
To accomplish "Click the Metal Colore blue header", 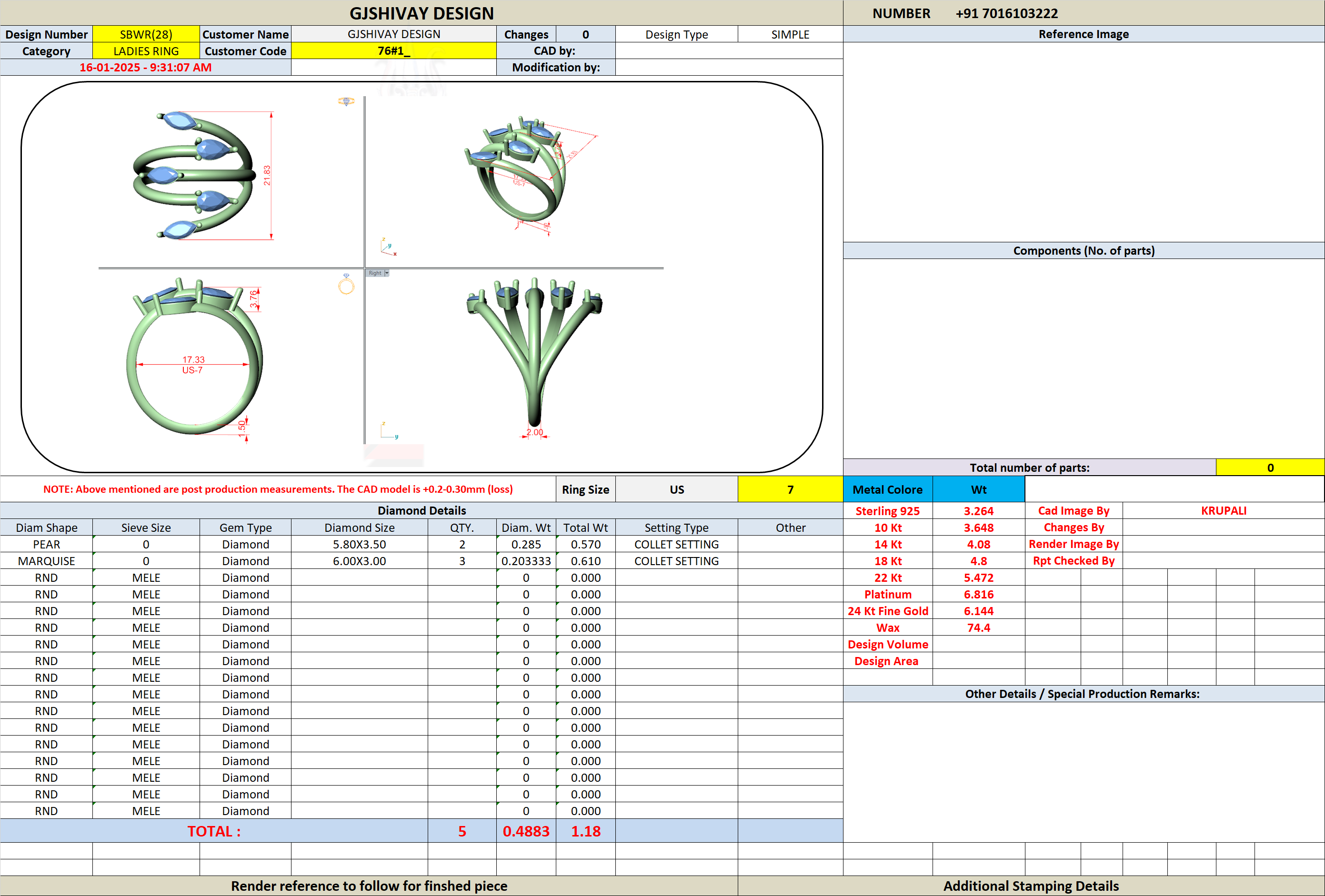I will (x=888, y=489).
